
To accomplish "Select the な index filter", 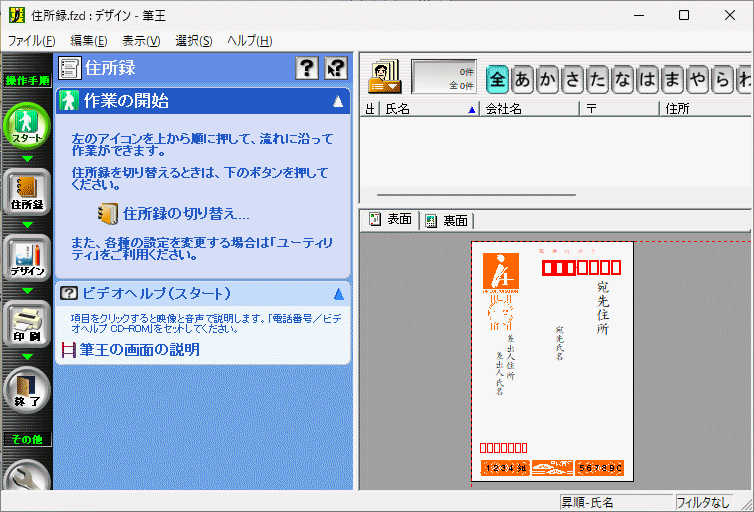I will (x=623, y=79).
